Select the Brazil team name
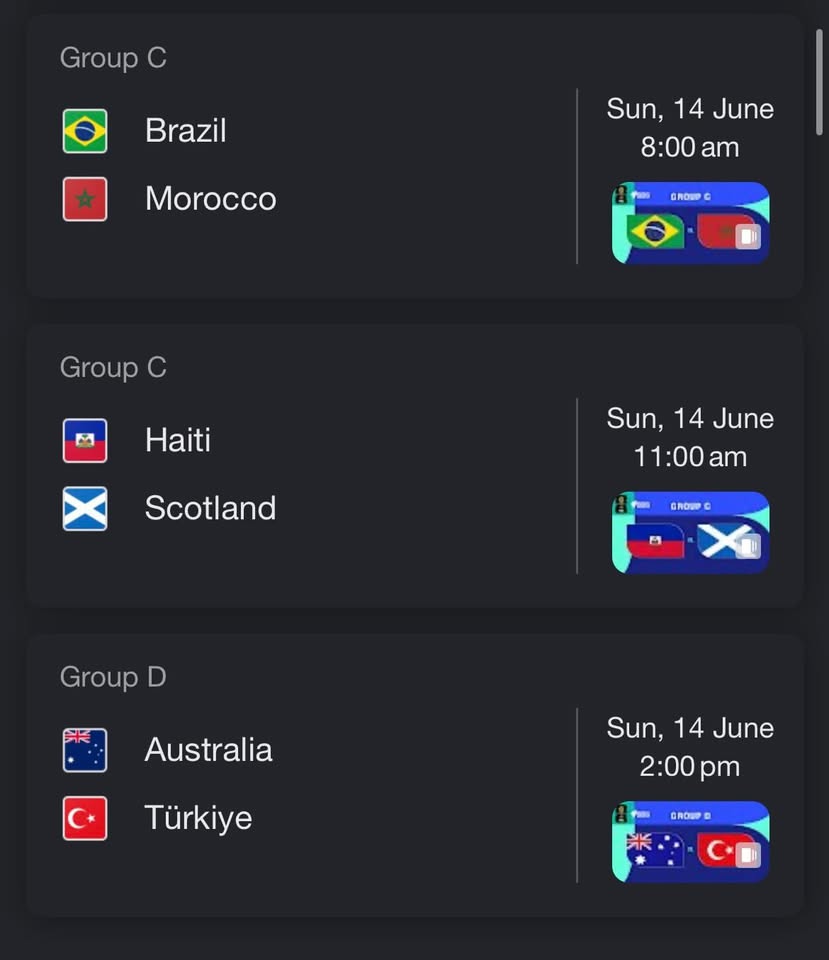Image resolution: width=829 pixels, height=960 pixels. 186,131
